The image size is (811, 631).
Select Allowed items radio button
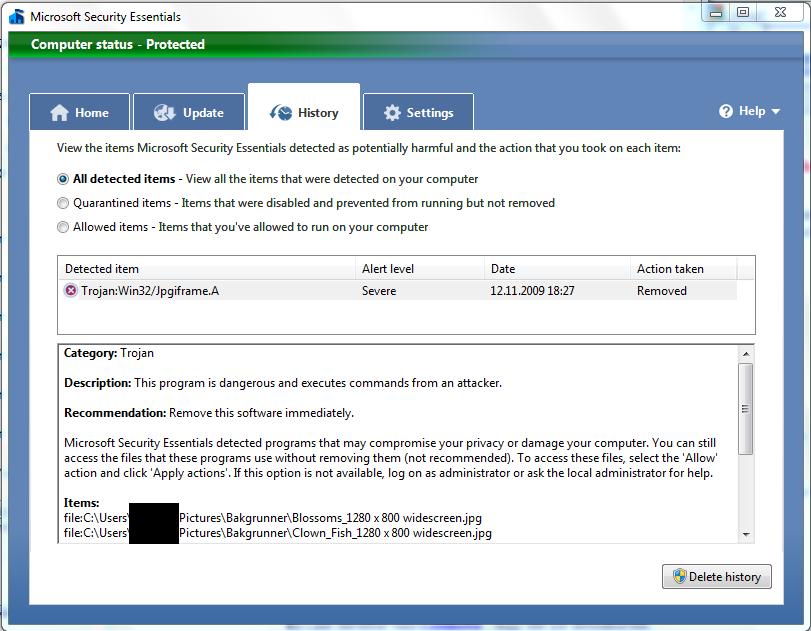click(x=63, y=227)
